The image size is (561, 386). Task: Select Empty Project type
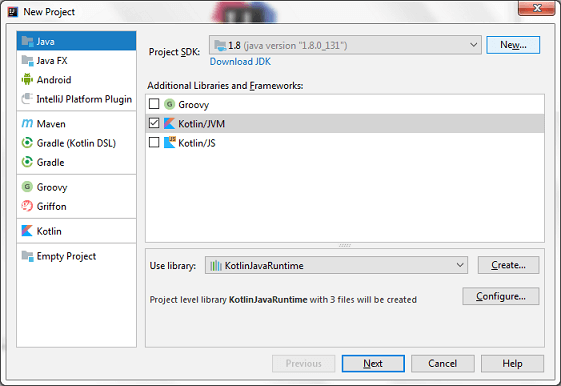76,256
